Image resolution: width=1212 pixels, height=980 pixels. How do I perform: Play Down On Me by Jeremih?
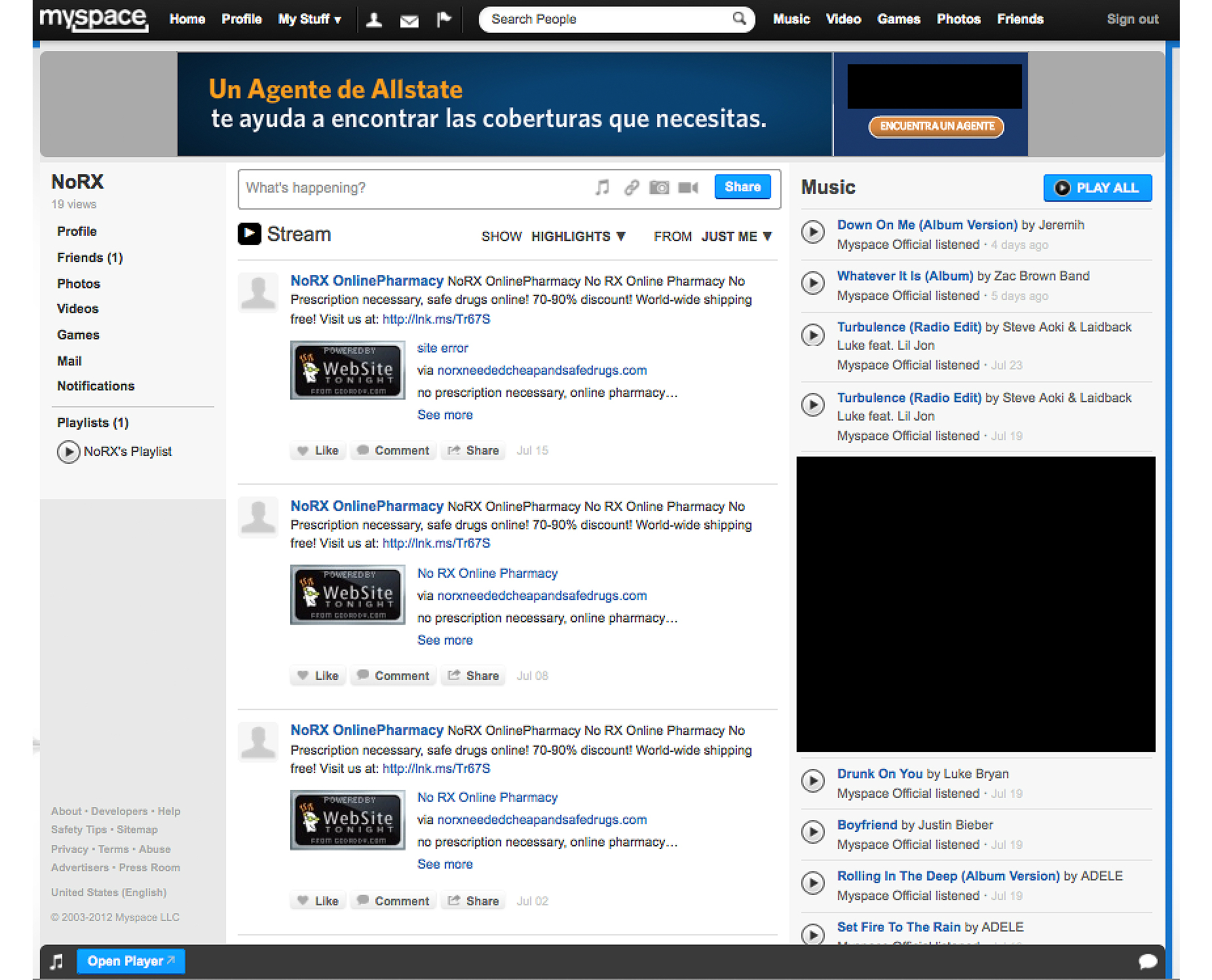tap(813, 232)
